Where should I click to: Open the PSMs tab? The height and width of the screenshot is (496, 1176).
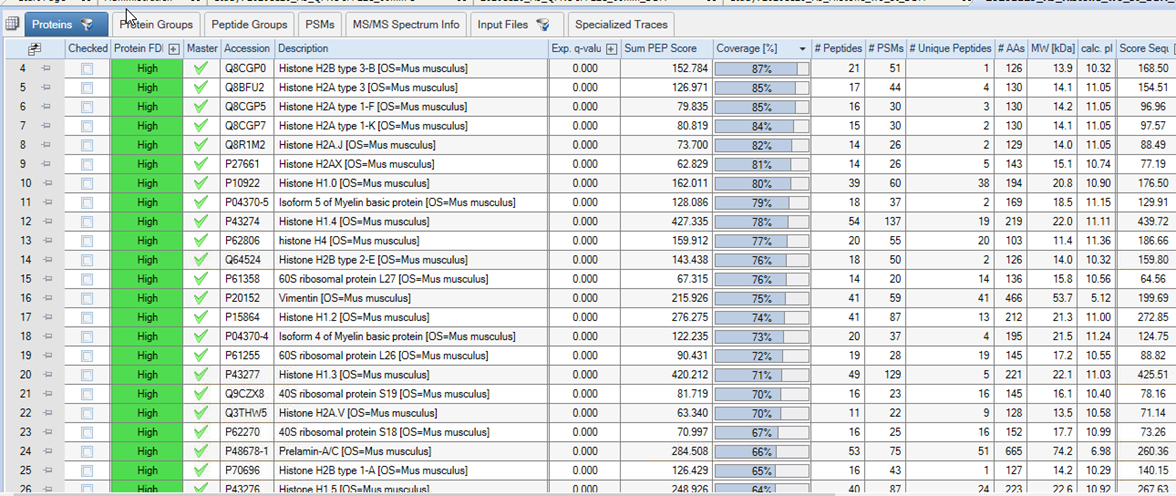[x=320, y=25]
